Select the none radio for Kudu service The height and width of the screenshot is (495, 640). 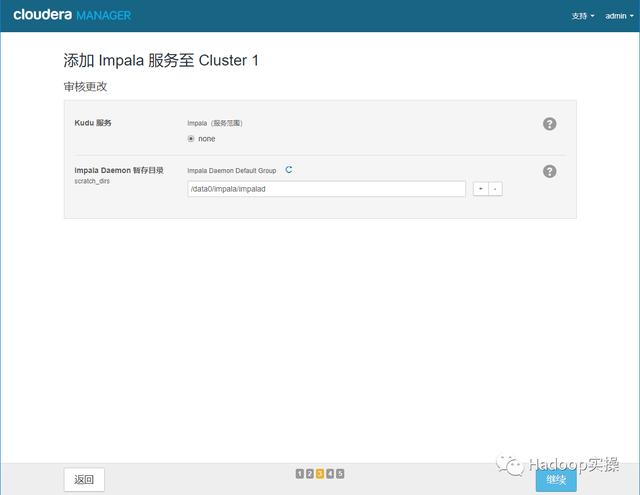click(x=191, y=139)
